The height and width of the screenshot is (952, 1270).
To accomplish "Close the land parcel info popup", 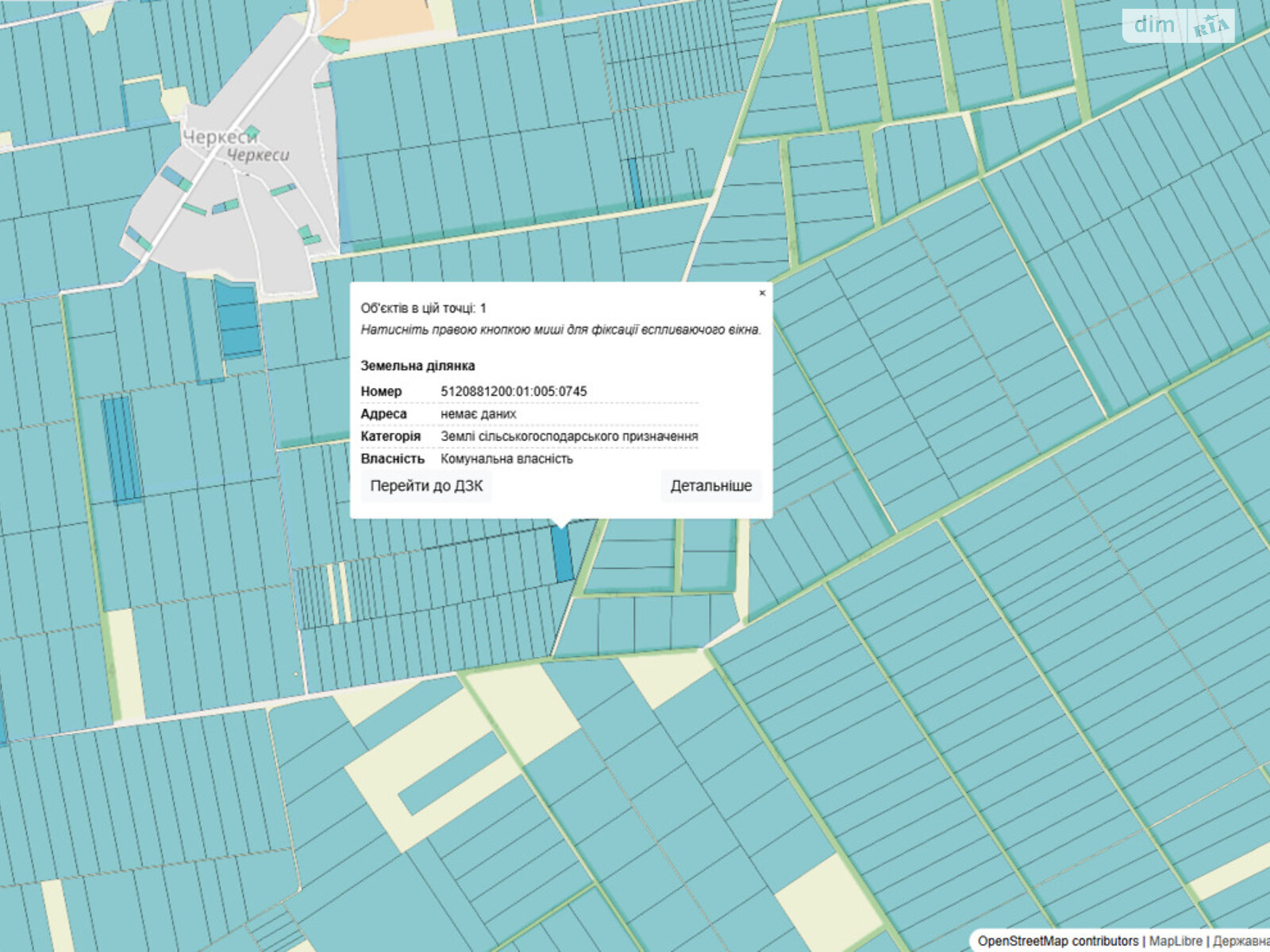I will (762, 293).
